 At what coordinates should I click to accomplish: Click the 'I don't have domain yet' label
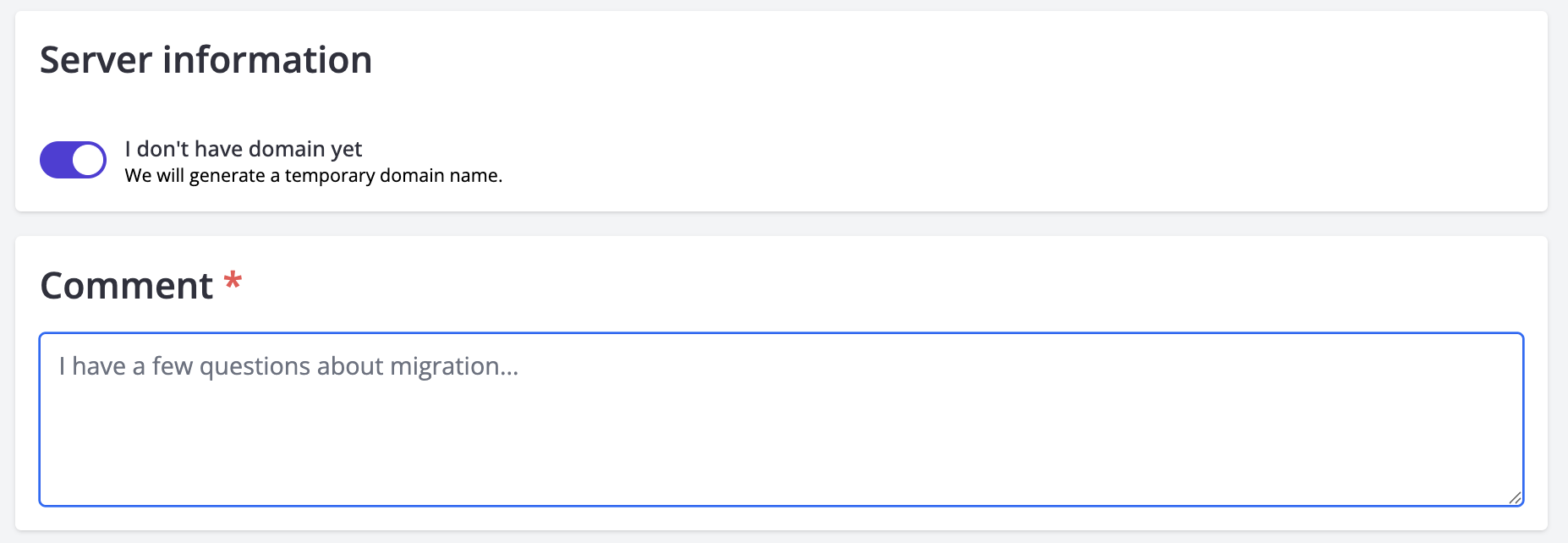(x=244, y=149)
